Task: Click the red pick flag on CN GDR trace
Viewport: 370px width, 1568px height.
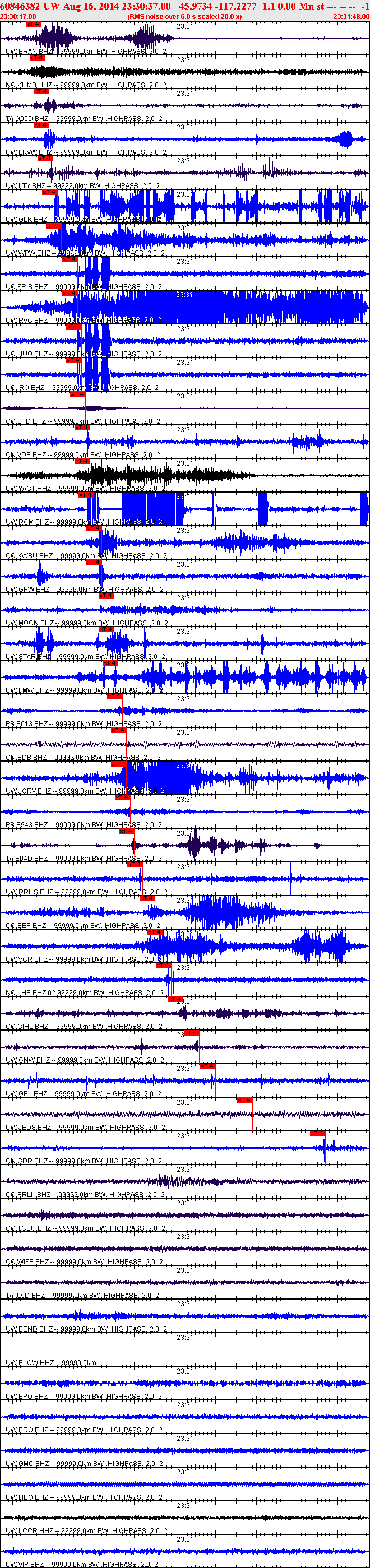Action: click(x=318, y=1133)
